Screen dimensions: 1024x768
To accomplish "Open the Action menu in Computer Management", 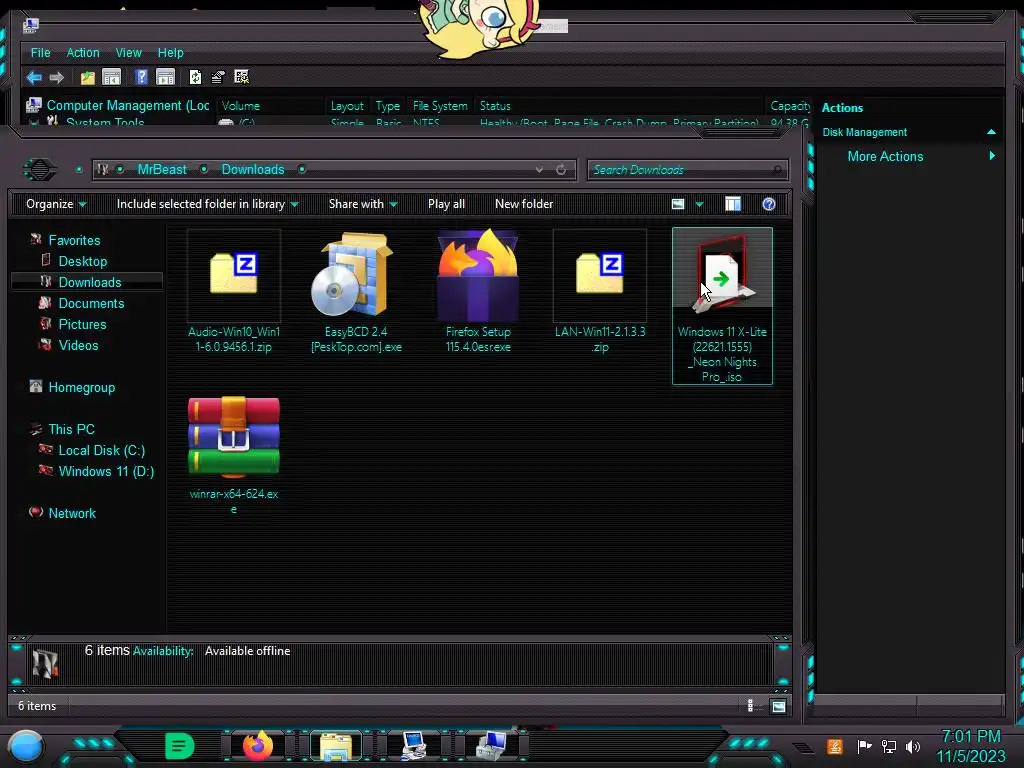I will pyautogui.click(x=83, y=53).
